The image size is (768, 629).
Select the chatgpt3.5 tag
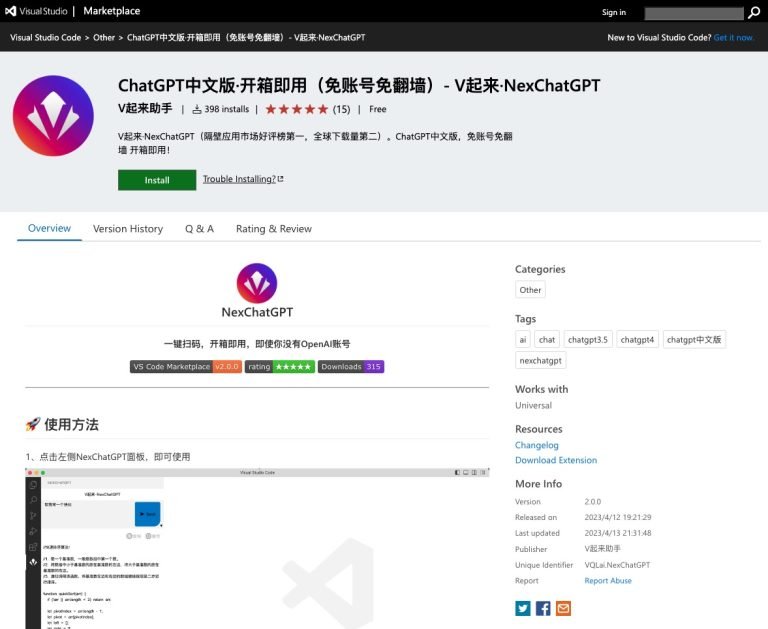pos(588,339)
